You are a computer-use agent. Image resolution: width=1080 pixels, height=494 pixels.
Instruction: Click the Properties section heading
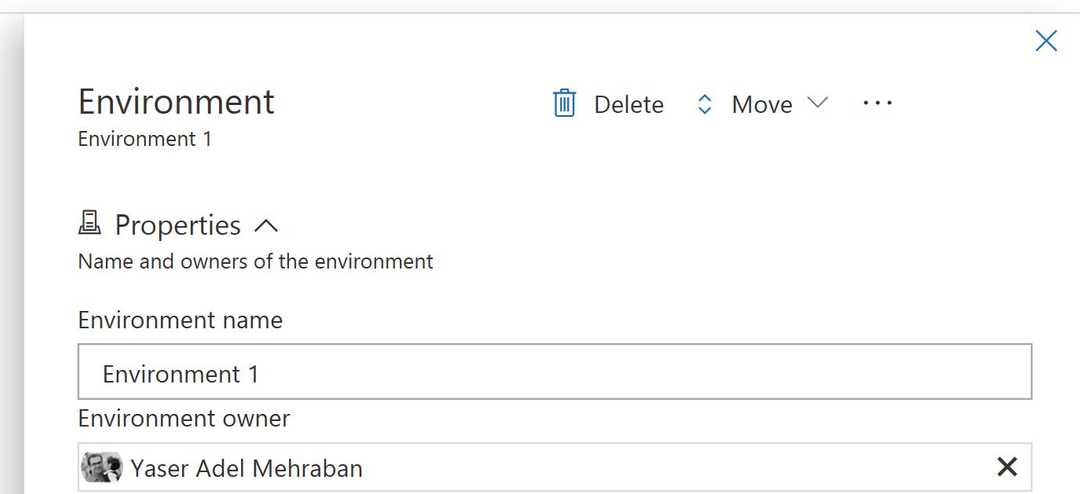tap(178, 225)
